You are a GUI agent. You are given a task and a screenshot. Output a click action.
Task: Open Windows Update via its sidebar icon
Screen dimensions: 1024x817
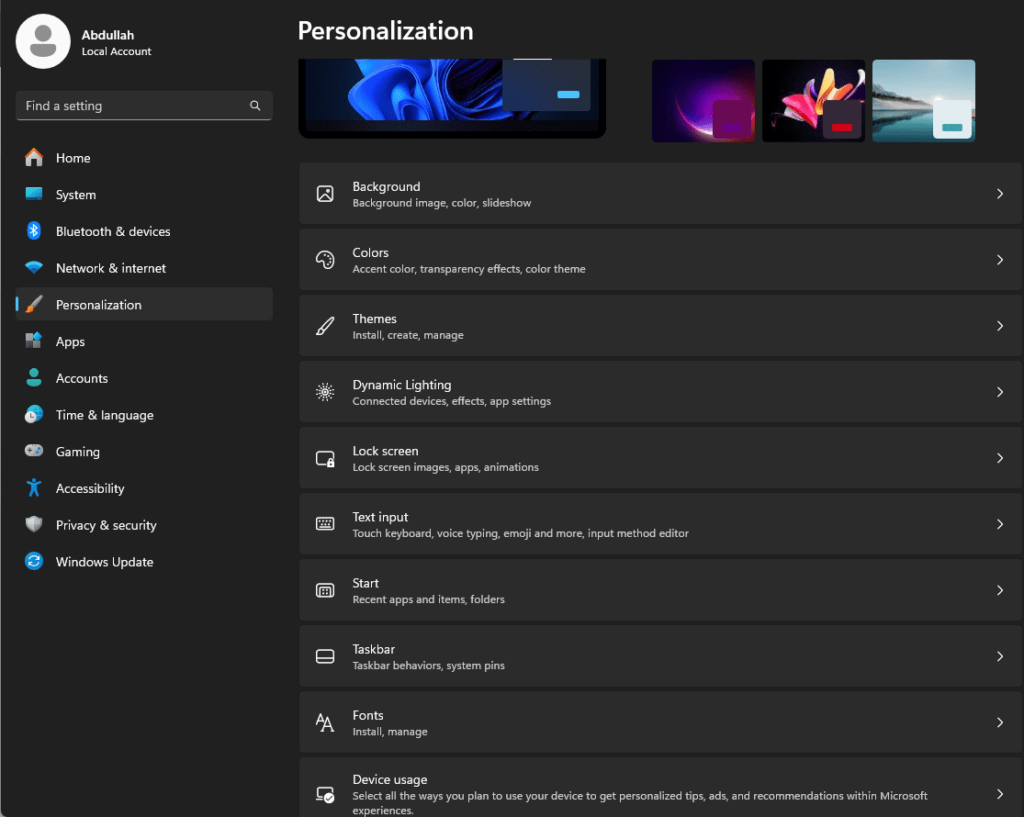[x=33, y=562]
